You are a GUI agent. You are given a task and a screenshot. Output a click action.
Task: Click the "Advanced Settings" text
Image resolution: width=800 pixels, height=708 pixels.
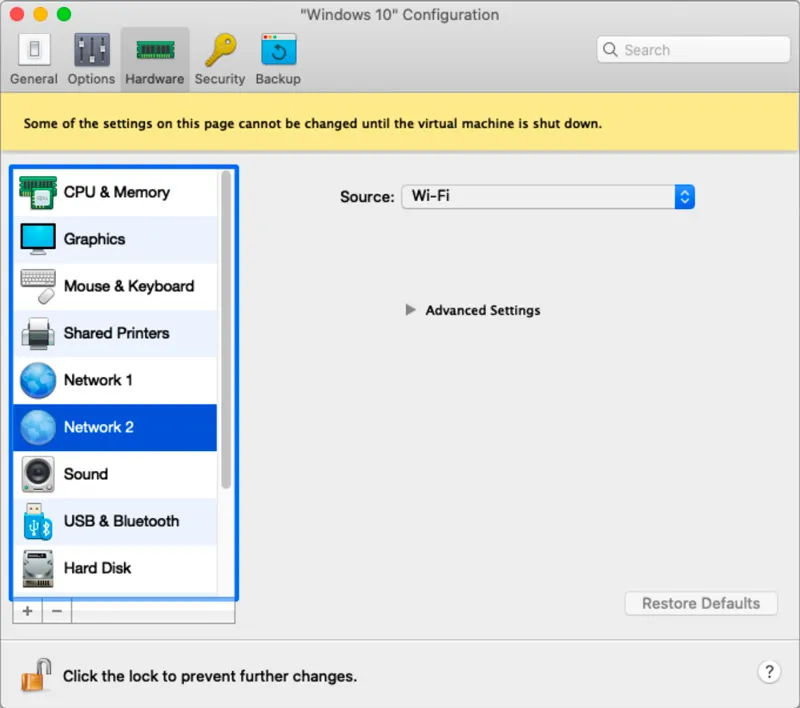483,310
